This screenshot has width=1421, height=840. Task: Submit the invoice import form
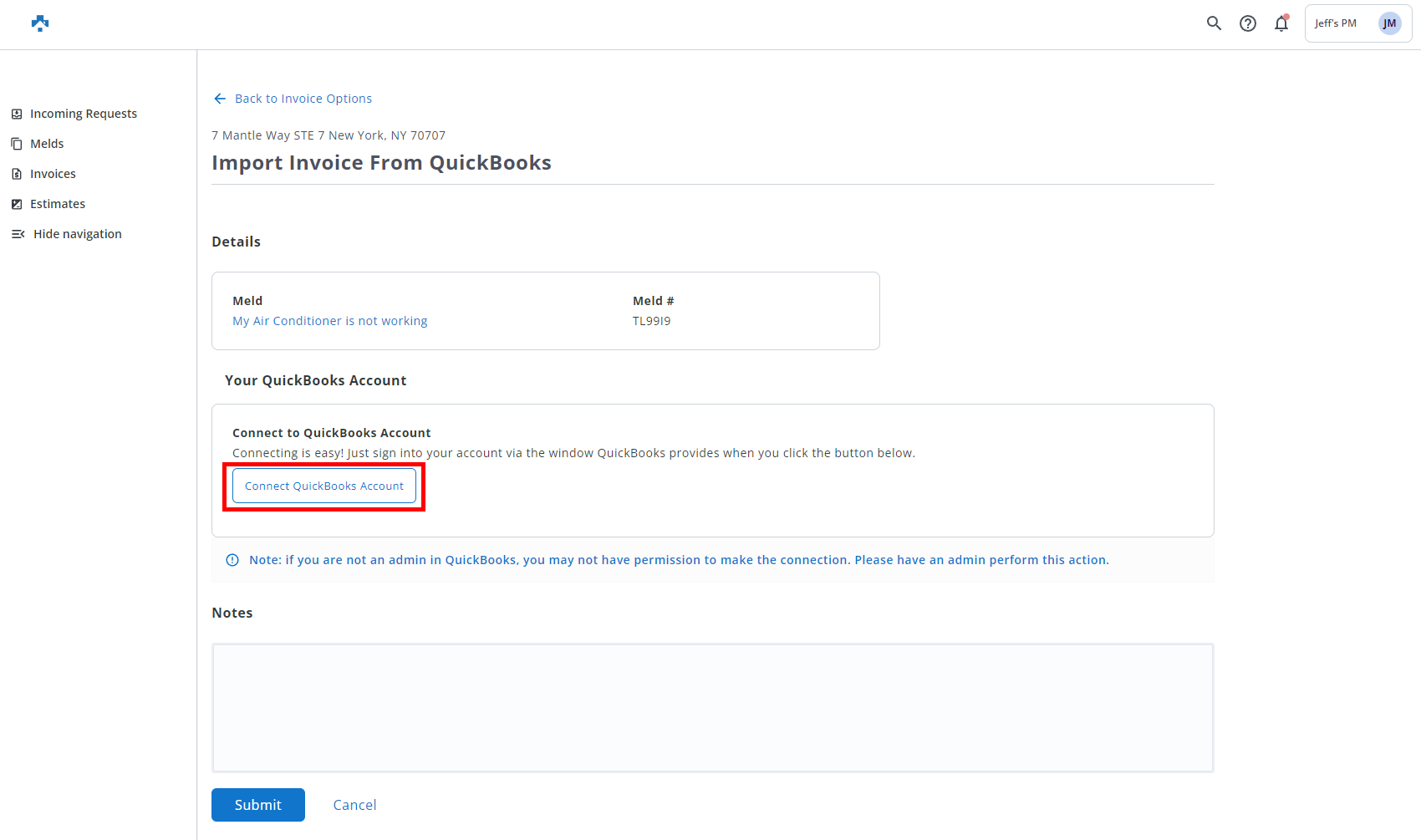tap(257, 805)
